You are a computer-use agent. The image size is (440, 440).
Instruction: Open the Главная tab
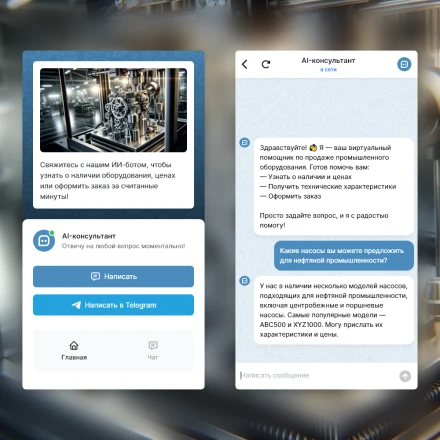74,350
